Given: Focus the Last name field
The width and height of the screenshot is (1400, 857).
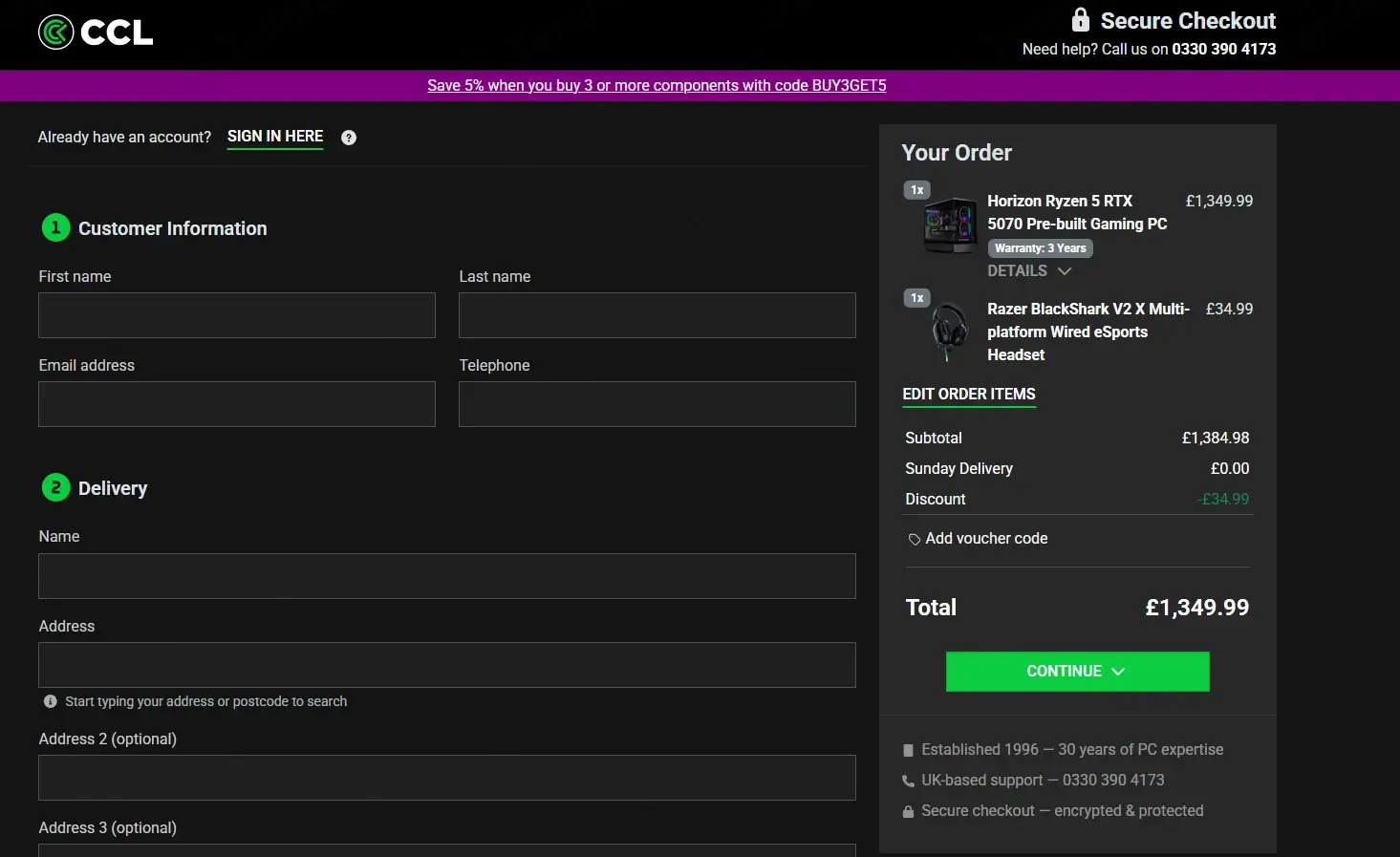Looking at the screenshot, I should pos(657,315).
